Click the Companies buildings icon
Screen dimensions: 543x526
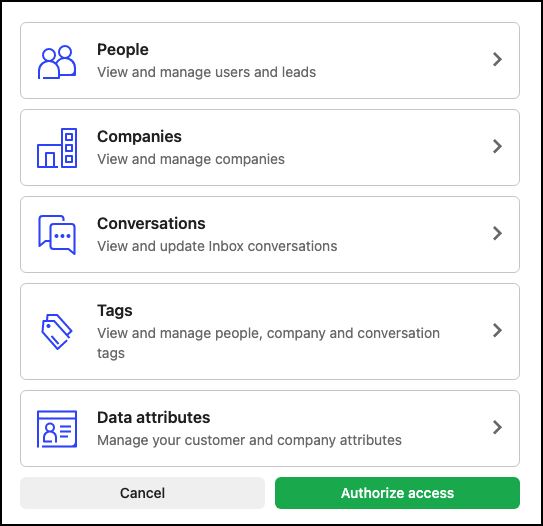pyautogui.click(x=57, y=148)
